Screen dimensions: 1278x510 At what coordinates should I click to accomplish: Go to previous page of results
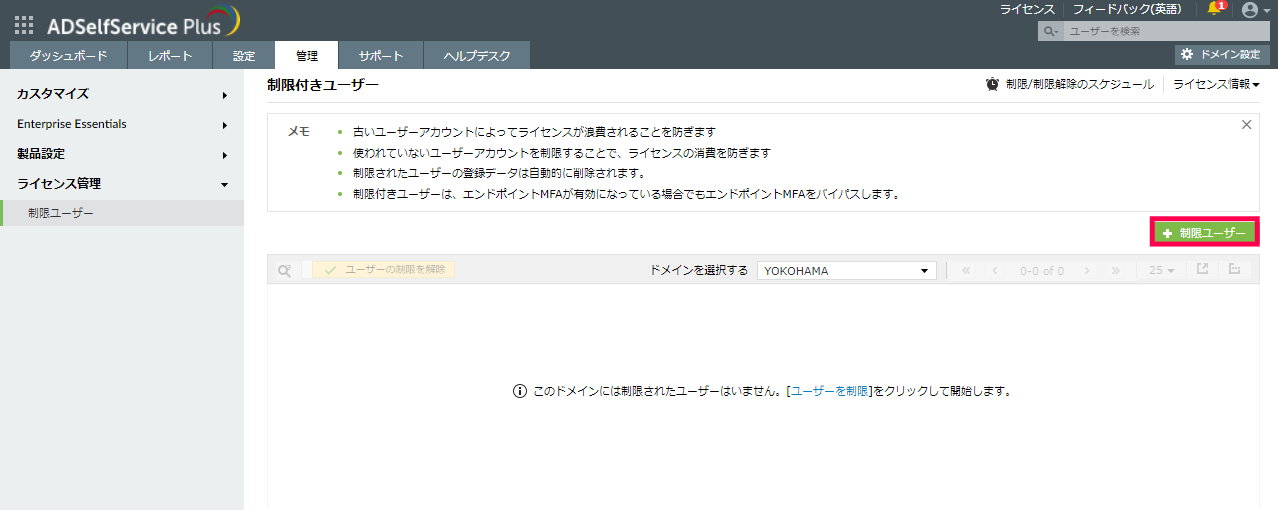tap(995, 271)
